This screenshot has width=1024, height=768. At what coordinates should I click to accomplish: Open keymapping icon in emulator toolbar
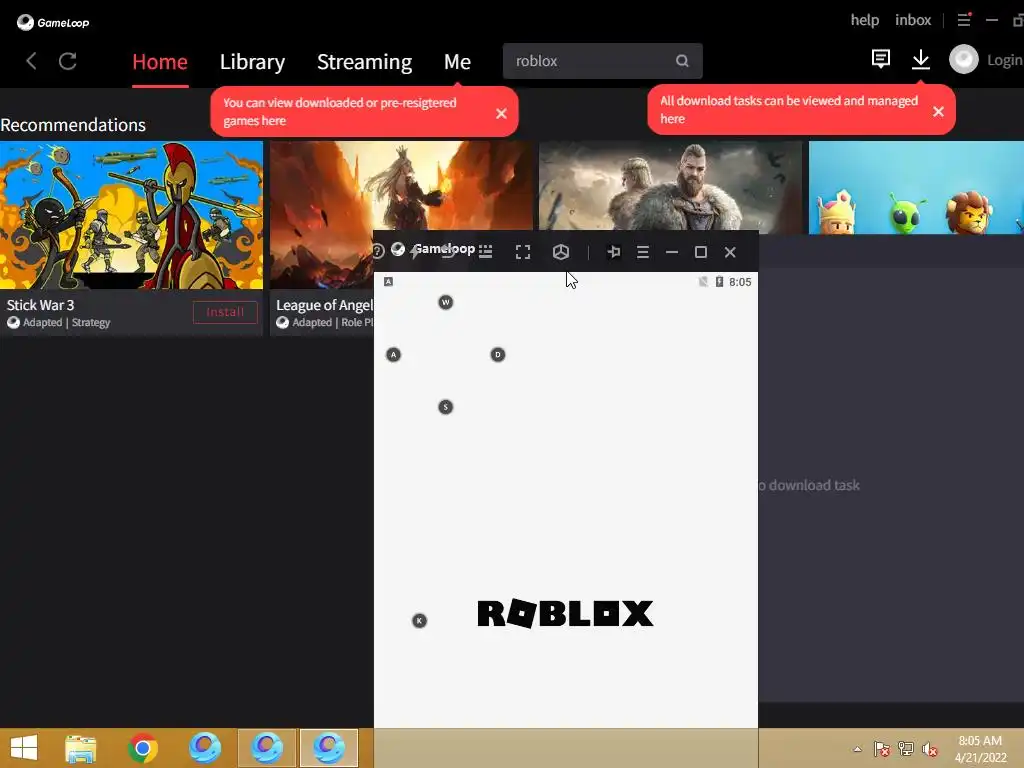click(x=485, y=251)
